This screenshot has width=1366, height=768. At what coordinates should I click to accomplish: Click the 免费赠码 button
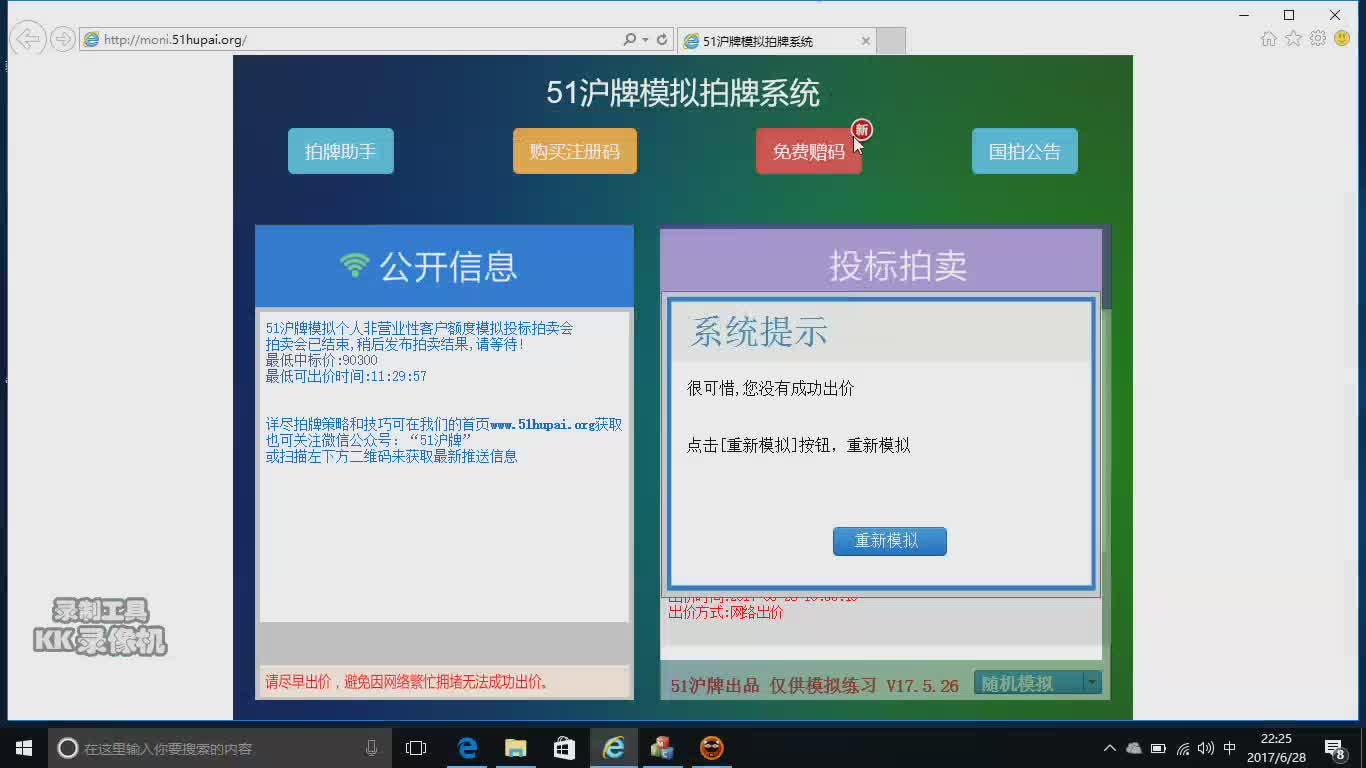tap(809, 151)
